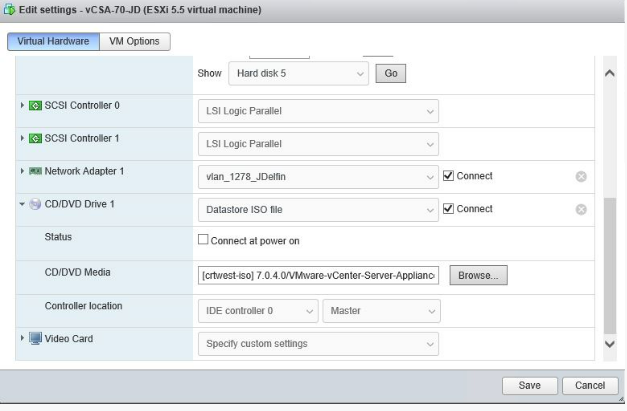Open the Hard disk 5 dropdown

coord(297,73)
